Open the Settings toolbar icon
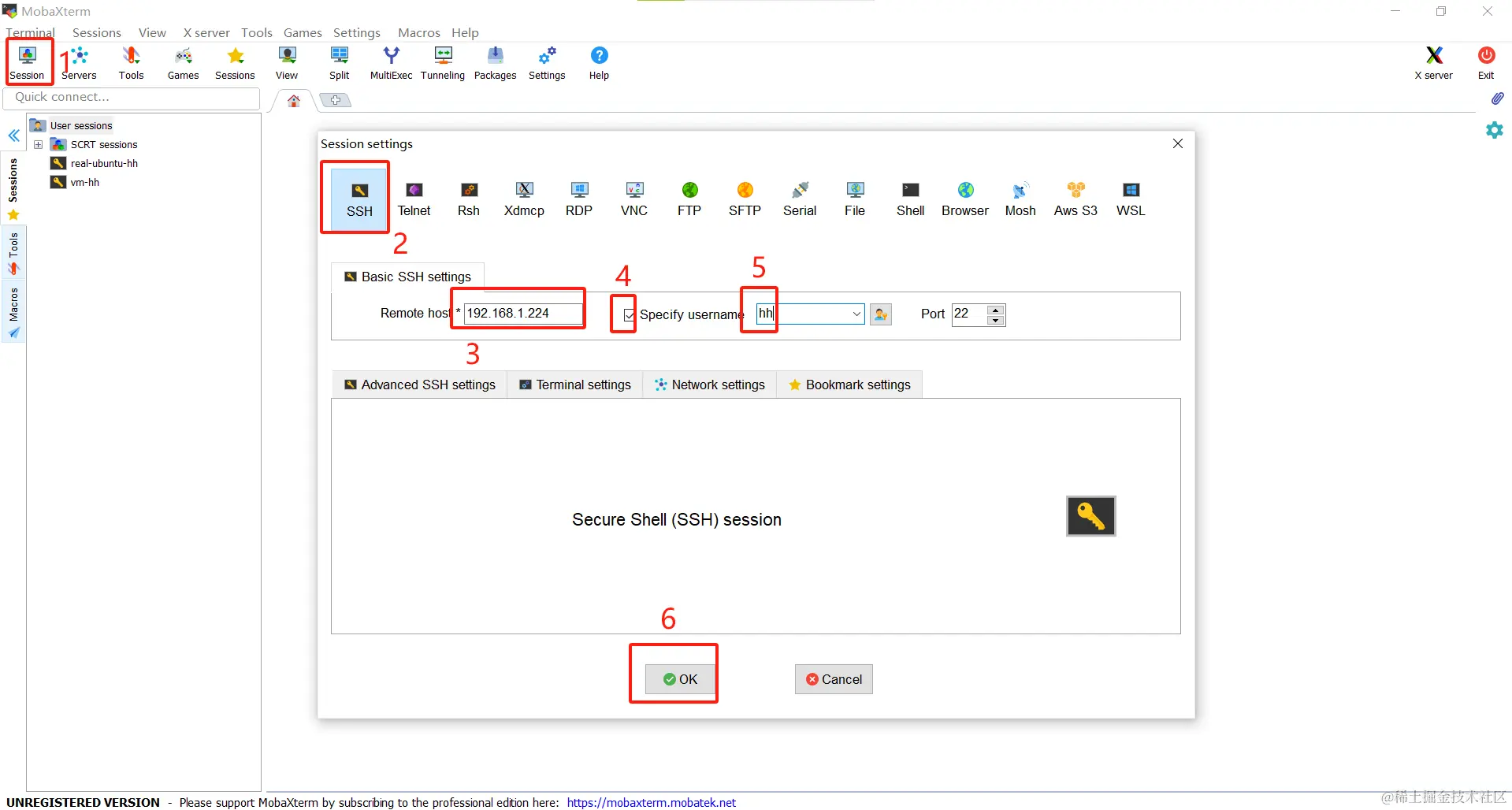The height and width of the screenshot is (810, 1512). 547,63
